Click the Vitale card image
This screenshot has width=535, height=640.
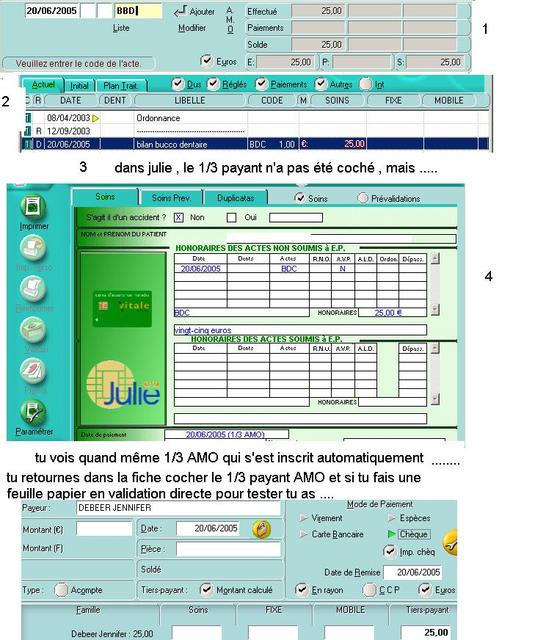coord(122,308)
